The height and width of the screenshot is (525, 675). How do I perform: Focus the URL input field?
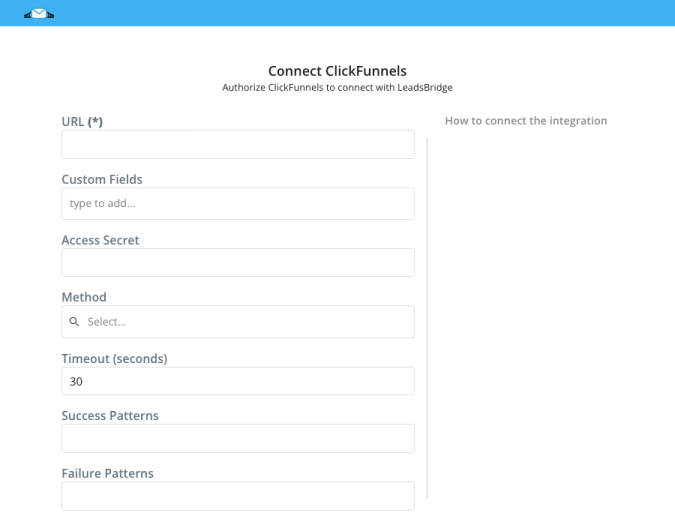[238, 145]
